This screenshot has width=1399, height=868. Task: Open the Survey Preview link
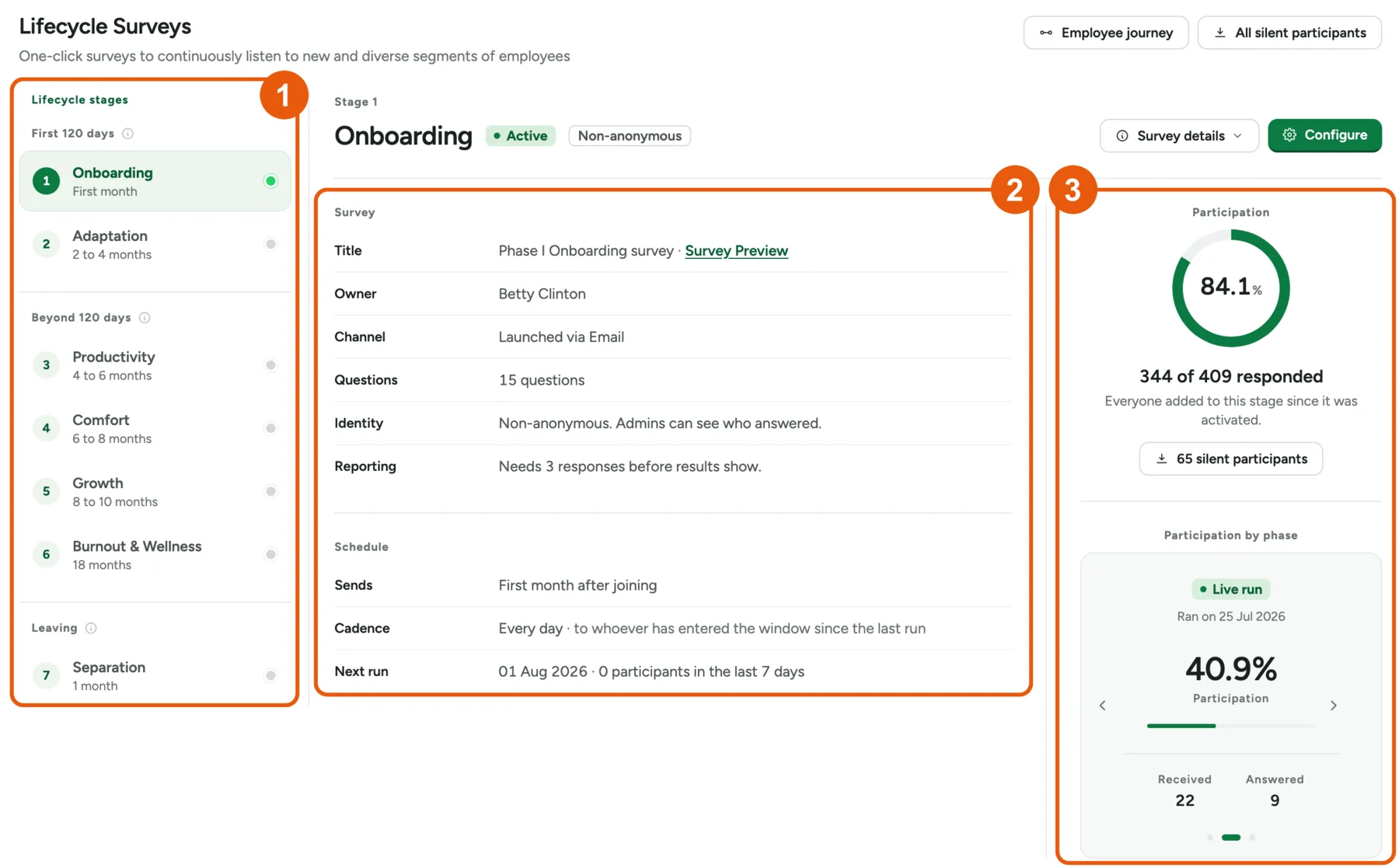pyautogui.click(x=736, y=251)
